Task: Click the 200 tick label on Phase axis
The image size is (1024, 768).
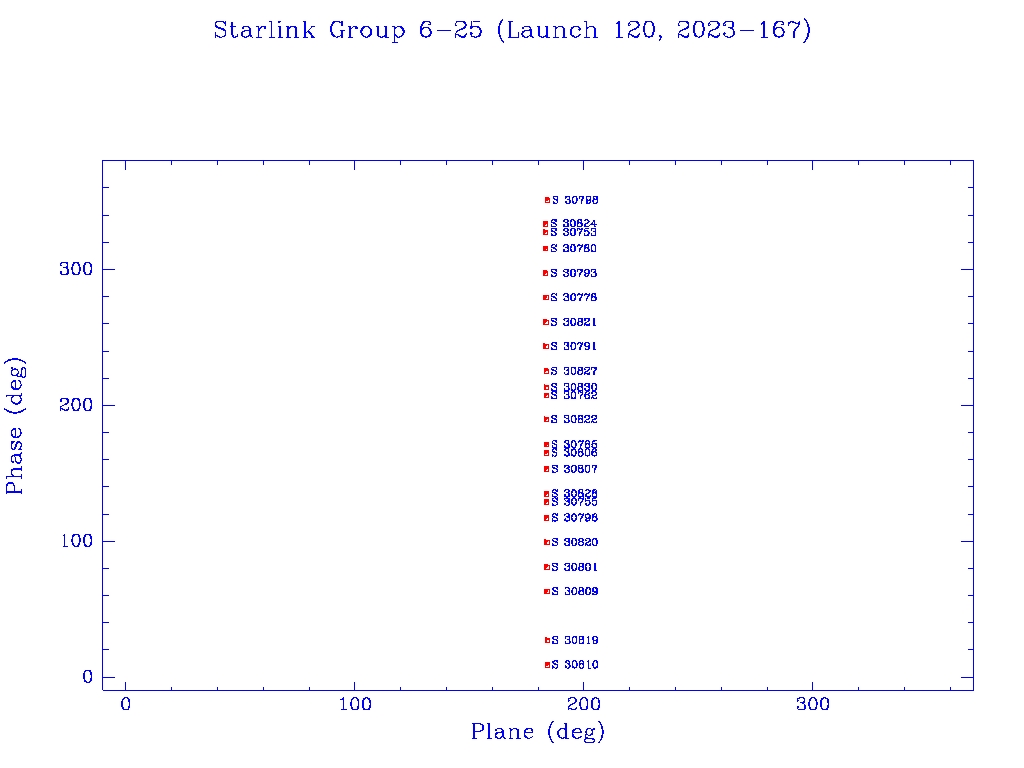Action: click(76, 405)
